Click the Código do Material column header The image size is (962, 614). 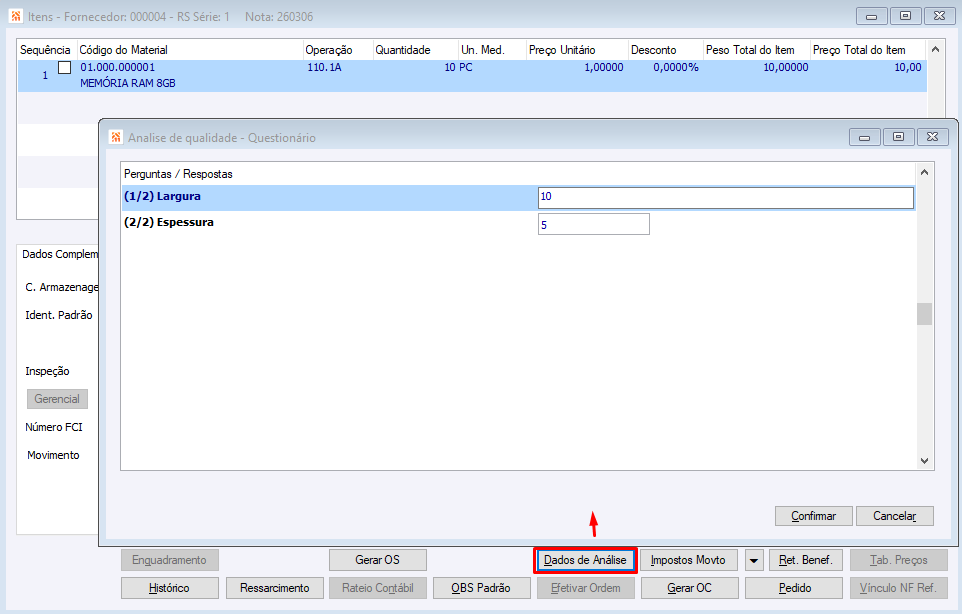[189, 50]
